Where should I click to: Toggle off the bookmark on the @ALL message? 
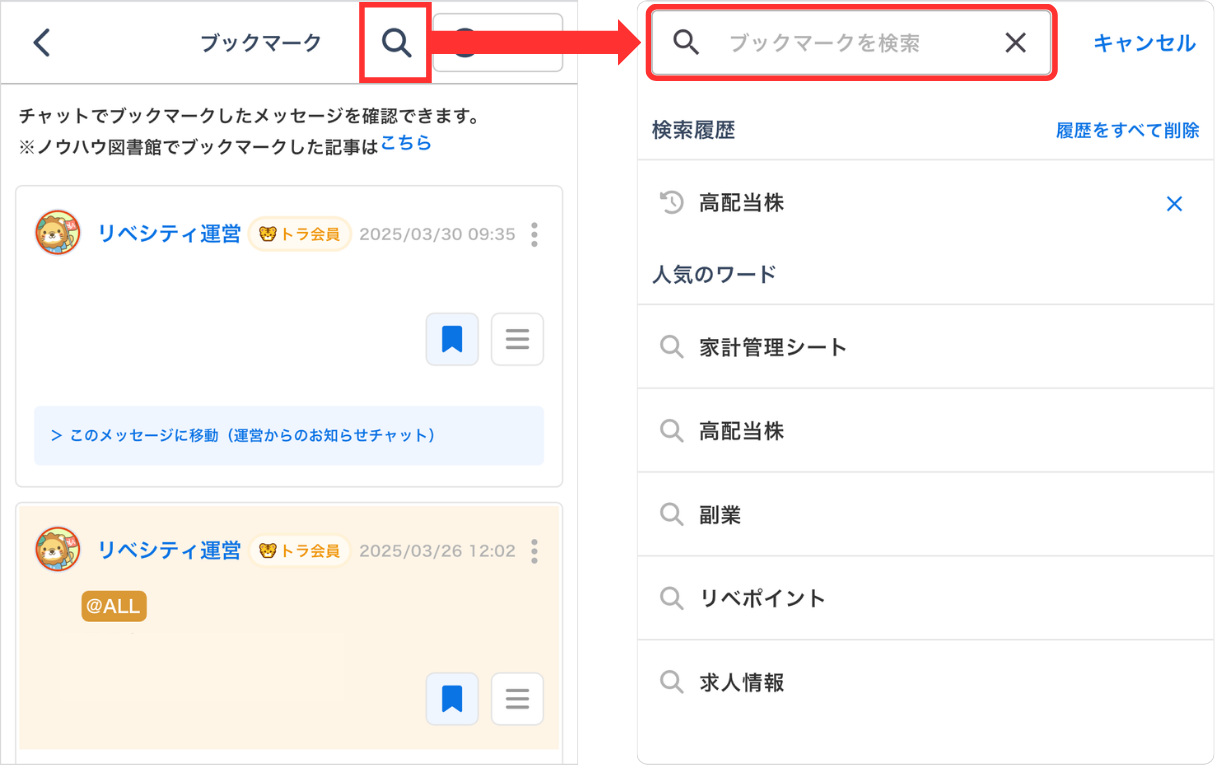tap(452, 699)
